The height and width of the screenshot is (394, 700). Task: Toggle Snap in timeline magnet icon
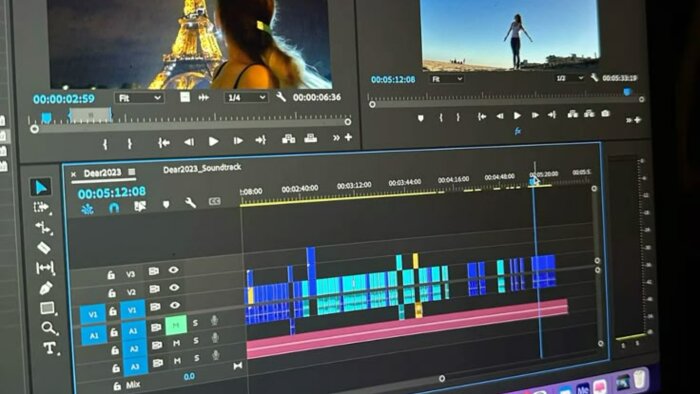pos(114,208)
